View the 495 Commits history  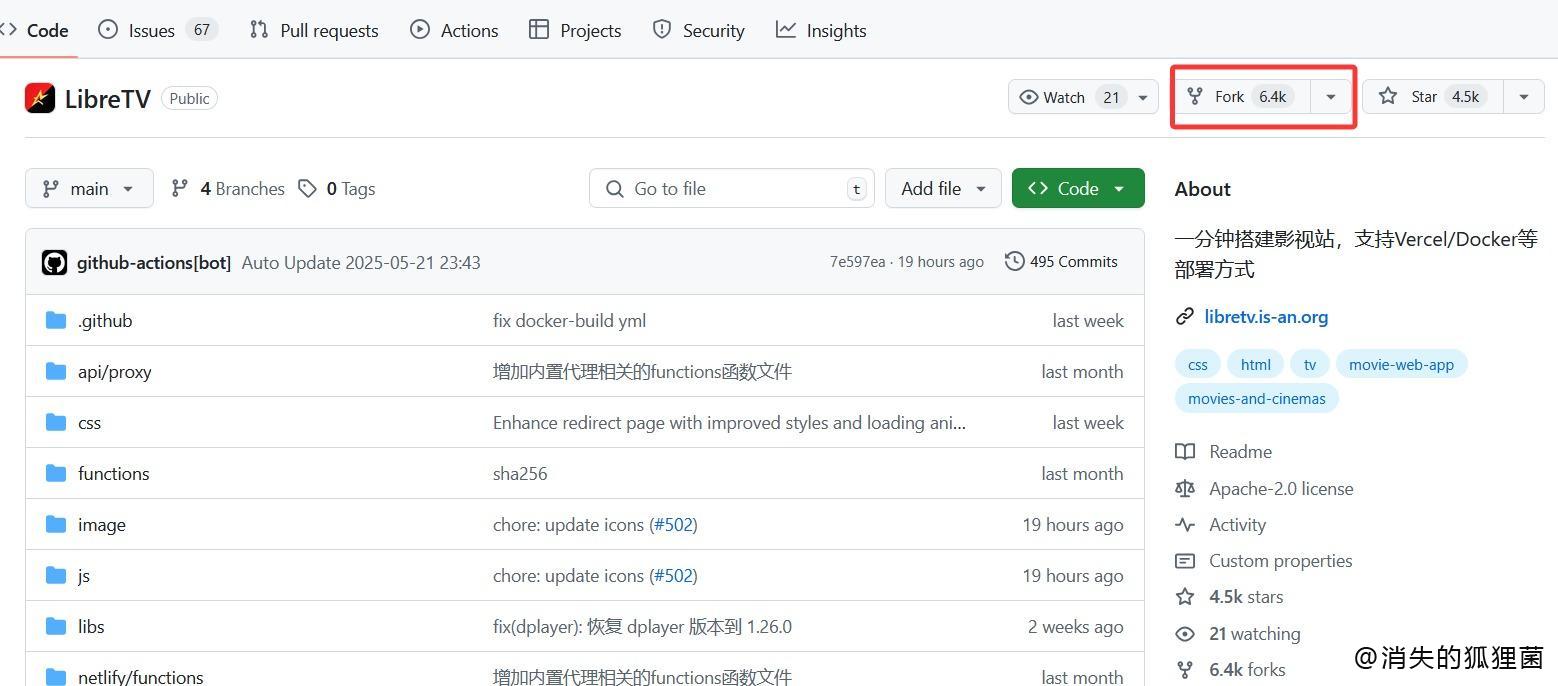[1061, 262]
